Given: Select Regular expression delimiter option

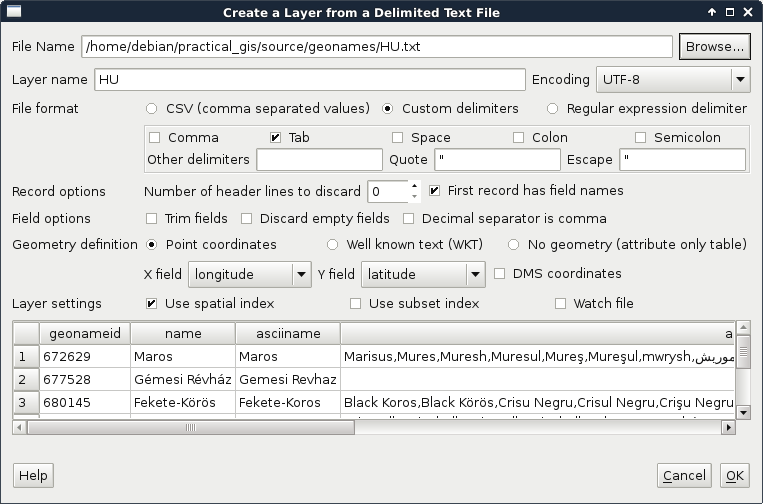Looking at the screenshot, I should click(x=553, y=108).
